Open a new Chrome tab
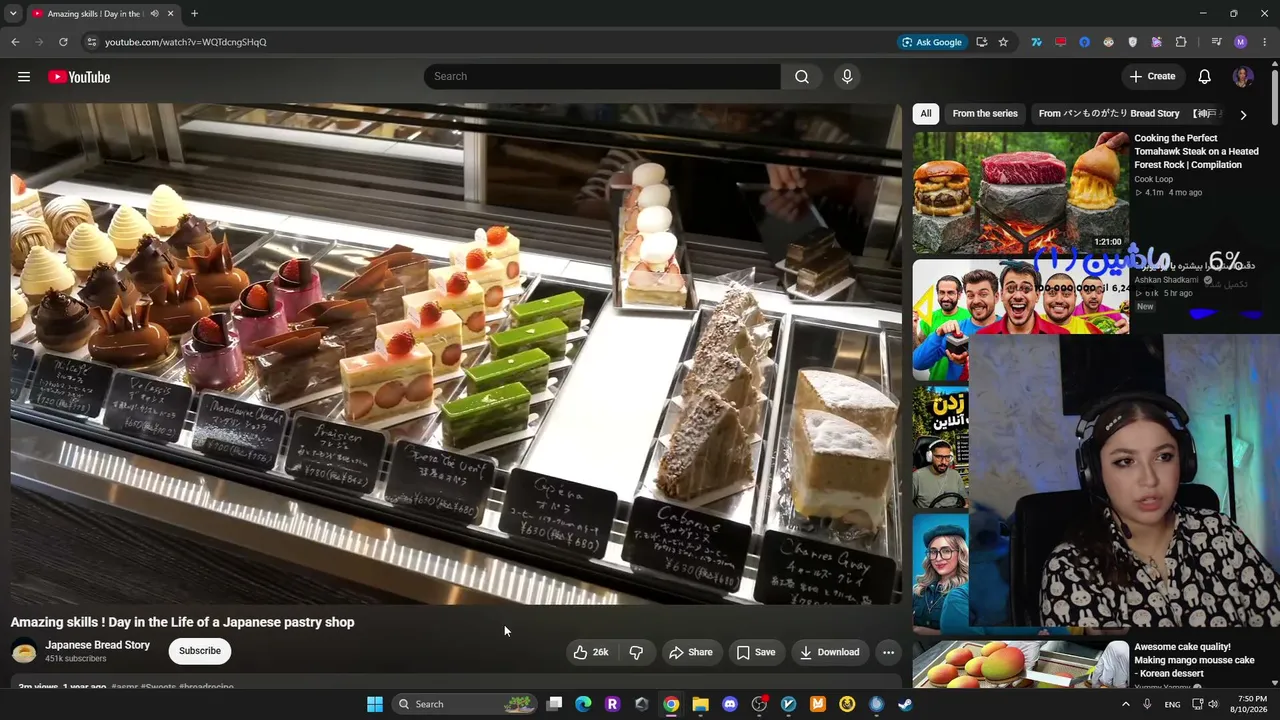This screenshot has width=1280, height=720. click(194, 14)
